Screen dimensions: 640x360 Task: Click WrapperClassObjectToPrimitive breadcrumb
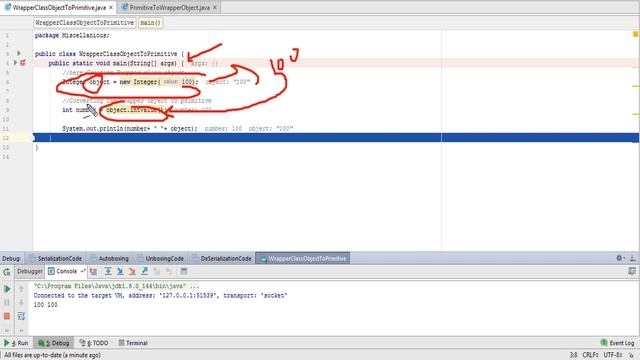point(84,22)
